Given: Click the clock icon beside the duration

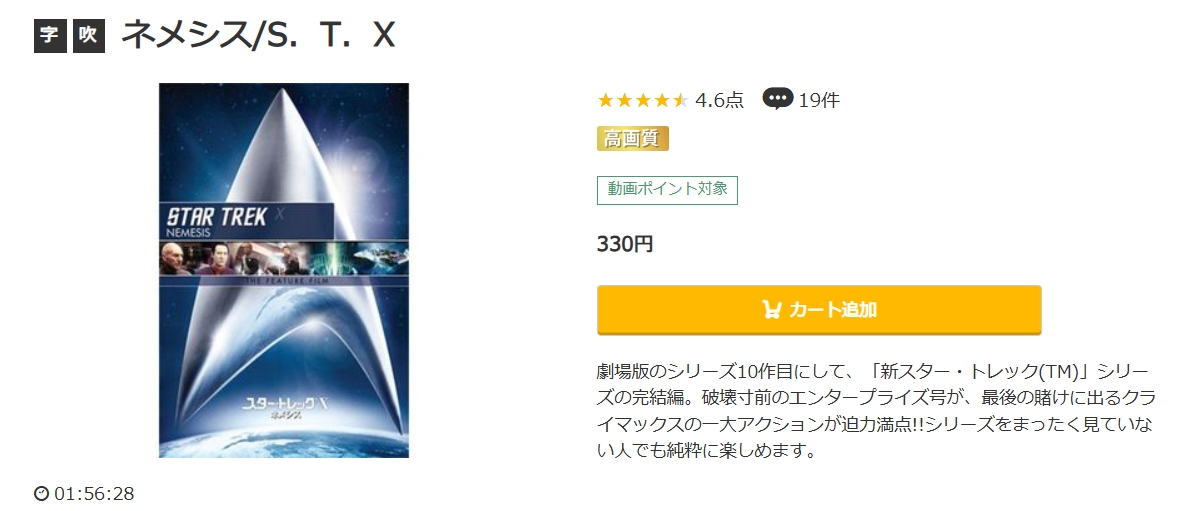Looking at the screenshot, I should click(x=42, y=494).
